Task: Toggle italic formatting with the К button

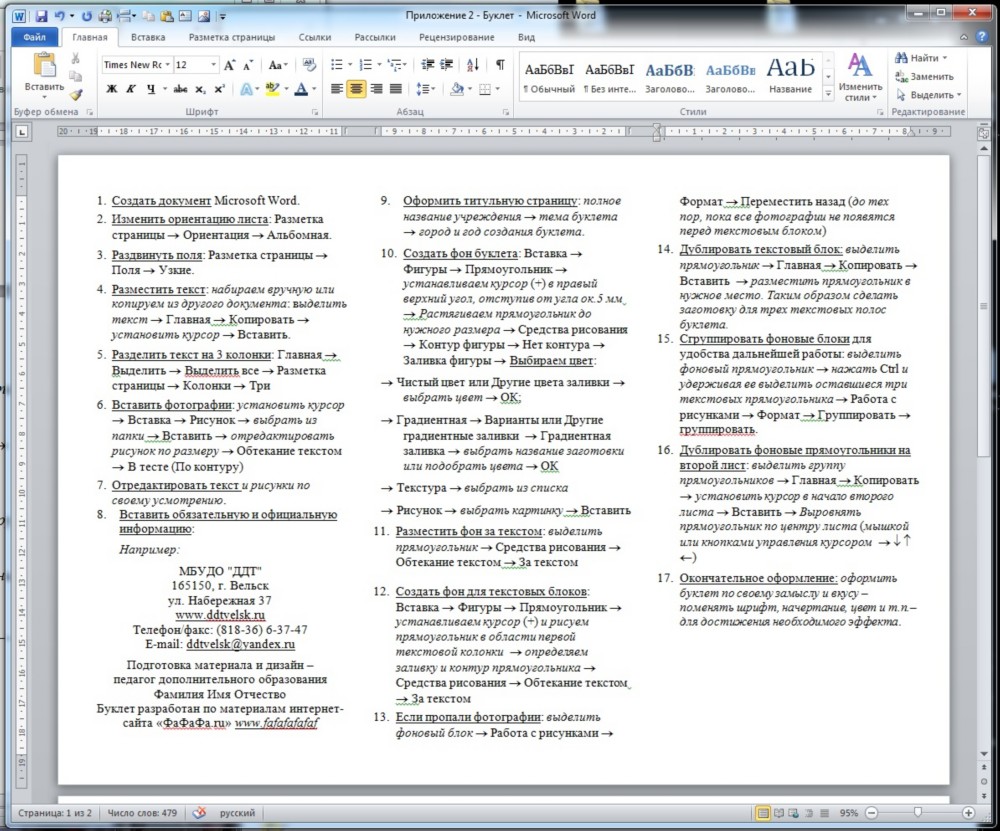Action: [131, 89]
